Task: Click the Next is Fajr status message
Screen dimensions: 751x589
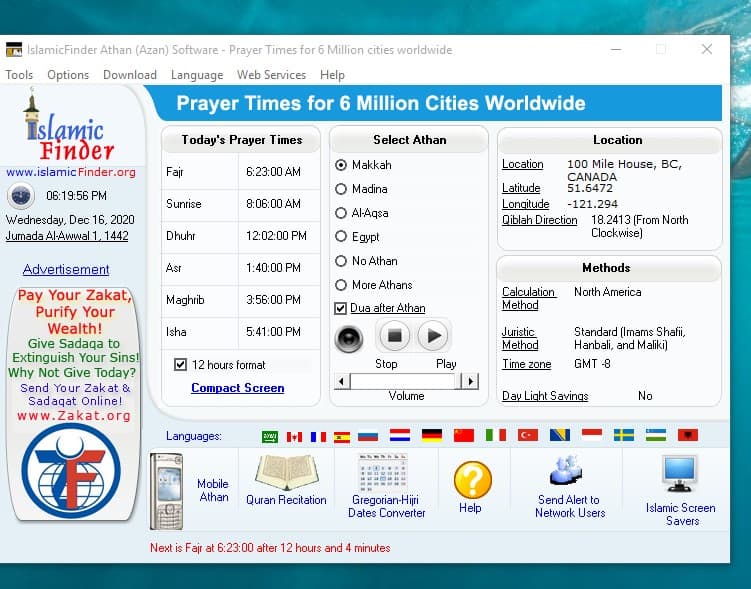Action: (x=270, y=548)
